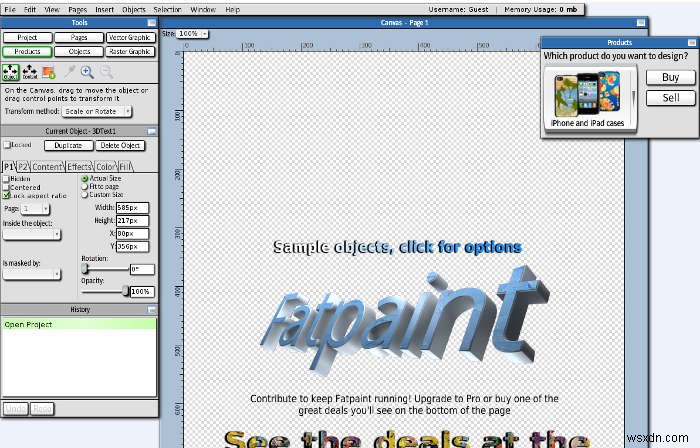Click the Height input field
Image resolution: width=700 pixels, height=448 pixels.
132,220
